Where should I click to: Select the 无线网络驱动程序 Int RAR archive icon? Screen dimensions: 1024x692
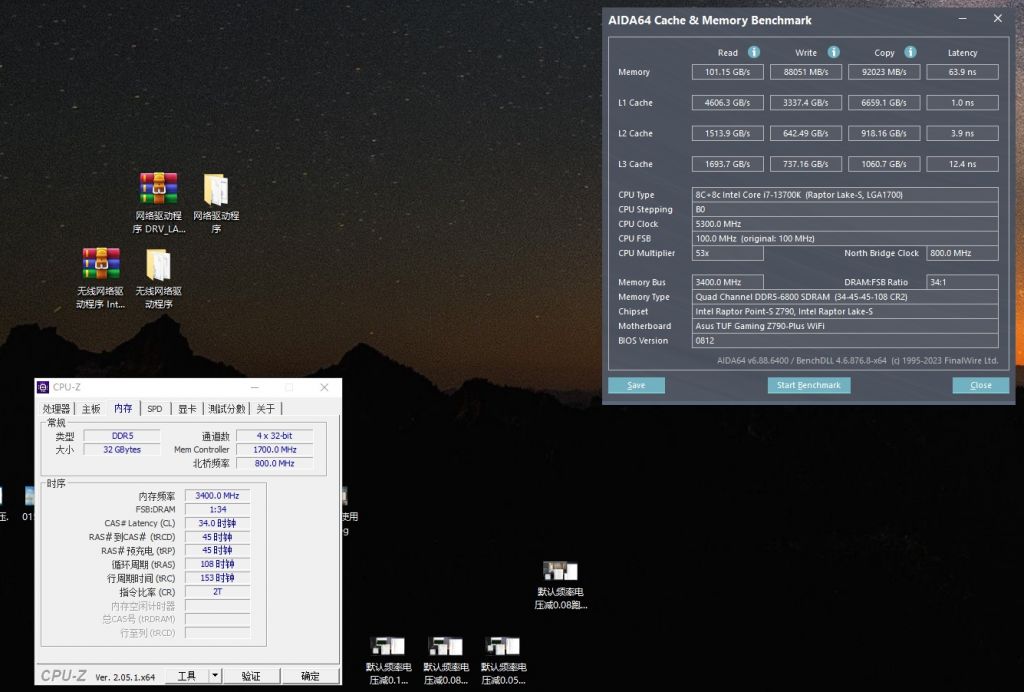pyautogui.click(x=101, y=264)
